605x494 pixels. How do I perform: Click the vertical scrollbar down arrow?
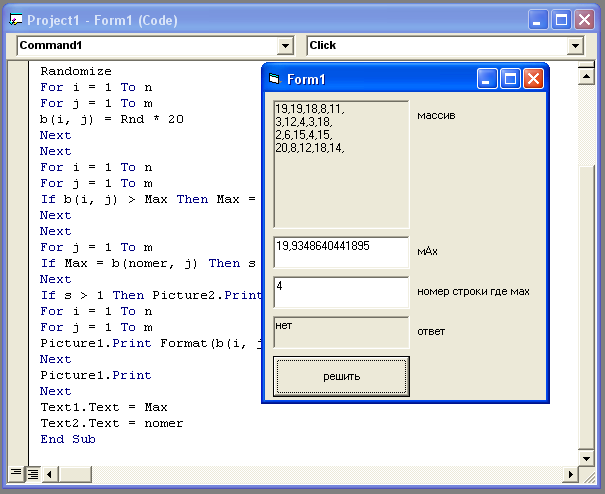[x=586, y=458]
